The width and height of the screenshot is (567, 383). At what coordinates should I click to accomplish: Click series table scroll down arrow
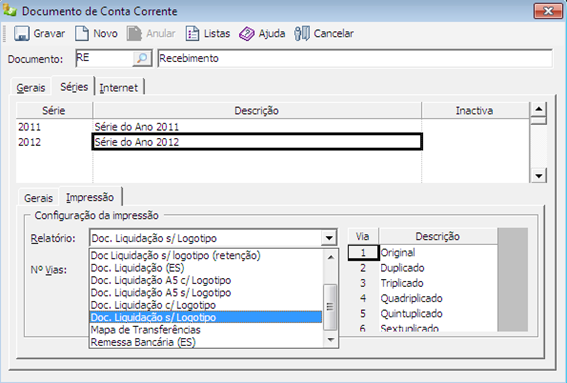point(539,176)
